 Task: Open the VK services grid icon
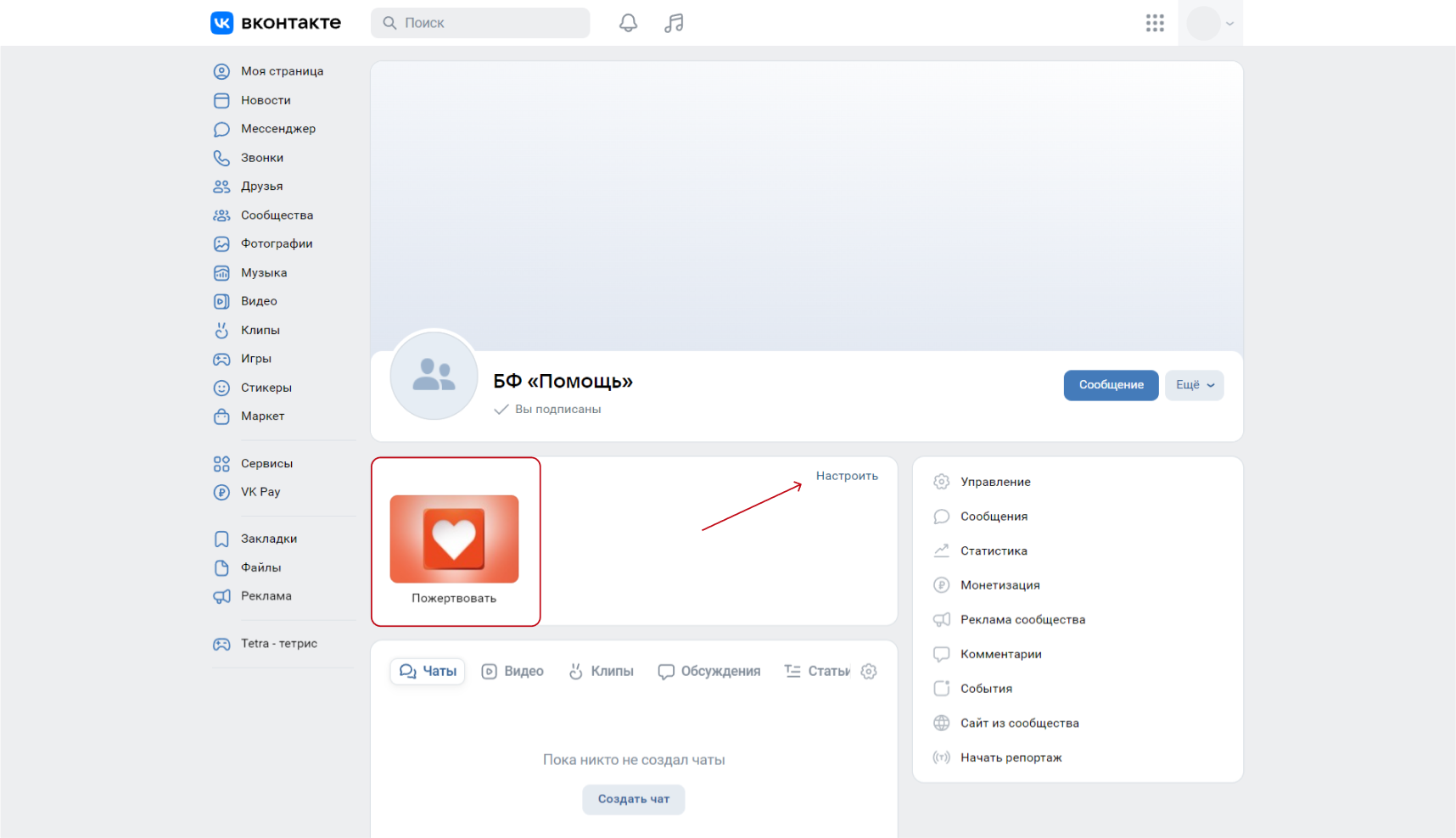click(1155, 23)
